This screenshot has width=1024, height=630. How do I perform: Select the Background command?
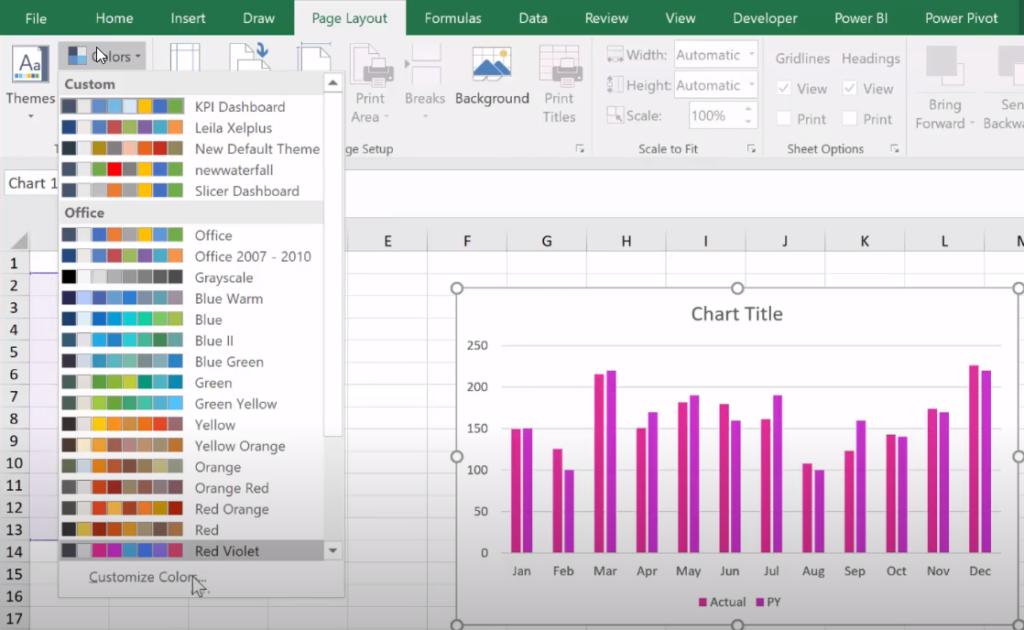point(492,80)
